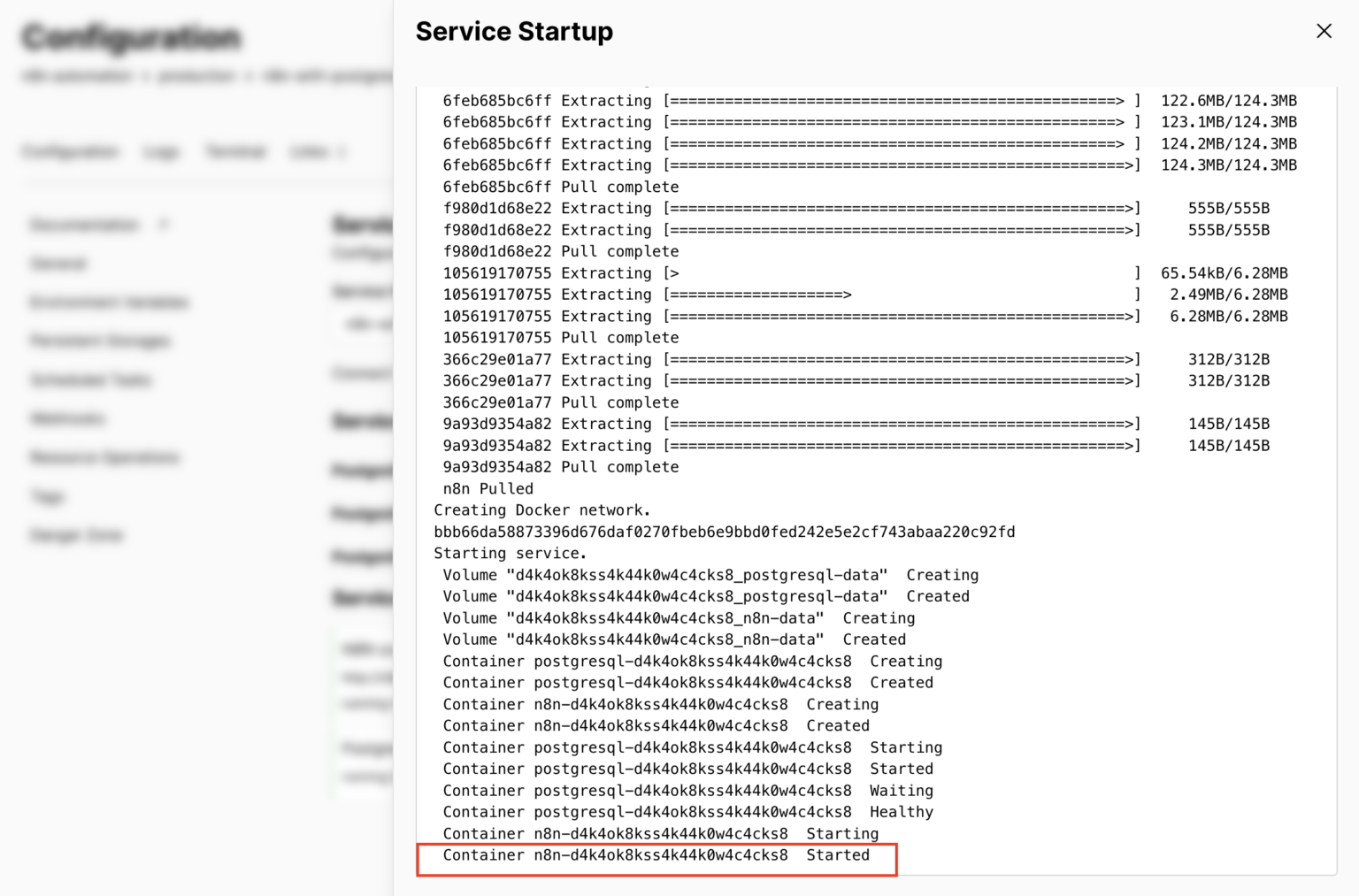This screenshot has height=896, width=1359.
Task: Close the Service Startup modal
Action: 1324,31
